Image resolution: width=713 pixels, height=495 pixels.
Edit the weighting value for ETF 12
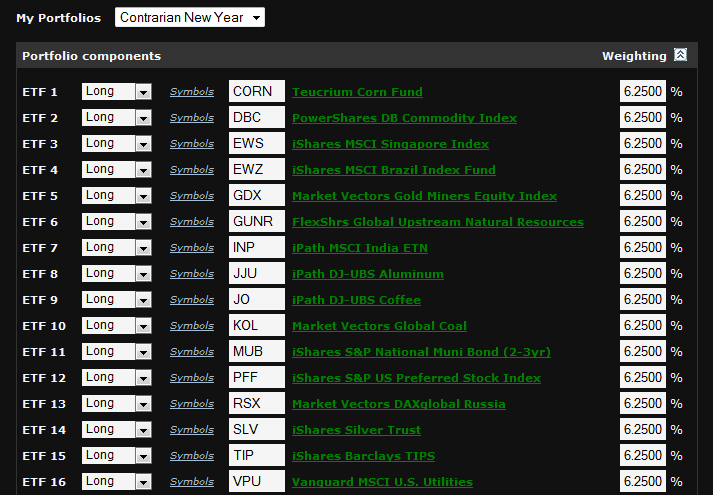[x=642, y=377]
